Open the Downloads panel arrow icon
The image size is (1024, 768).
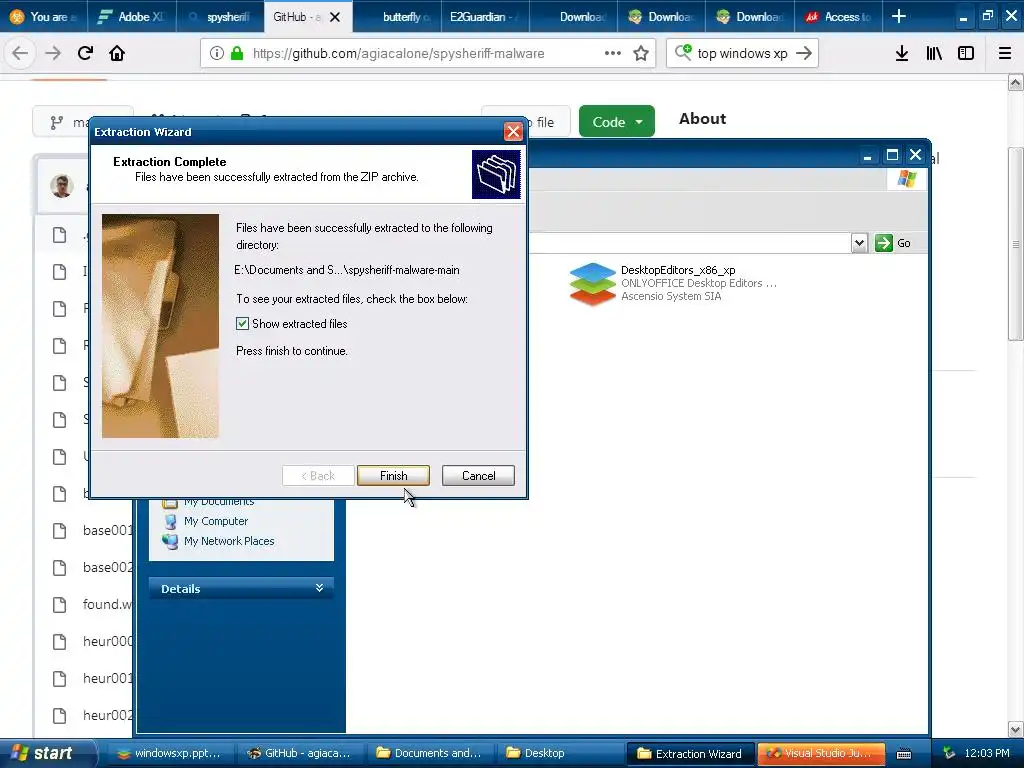pos(902,53)
